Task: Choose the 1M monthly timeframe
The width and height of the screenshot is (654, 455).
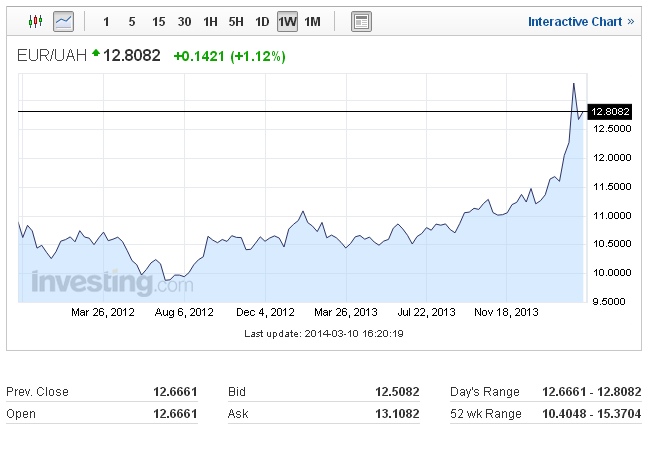Action: pos(312,22)
